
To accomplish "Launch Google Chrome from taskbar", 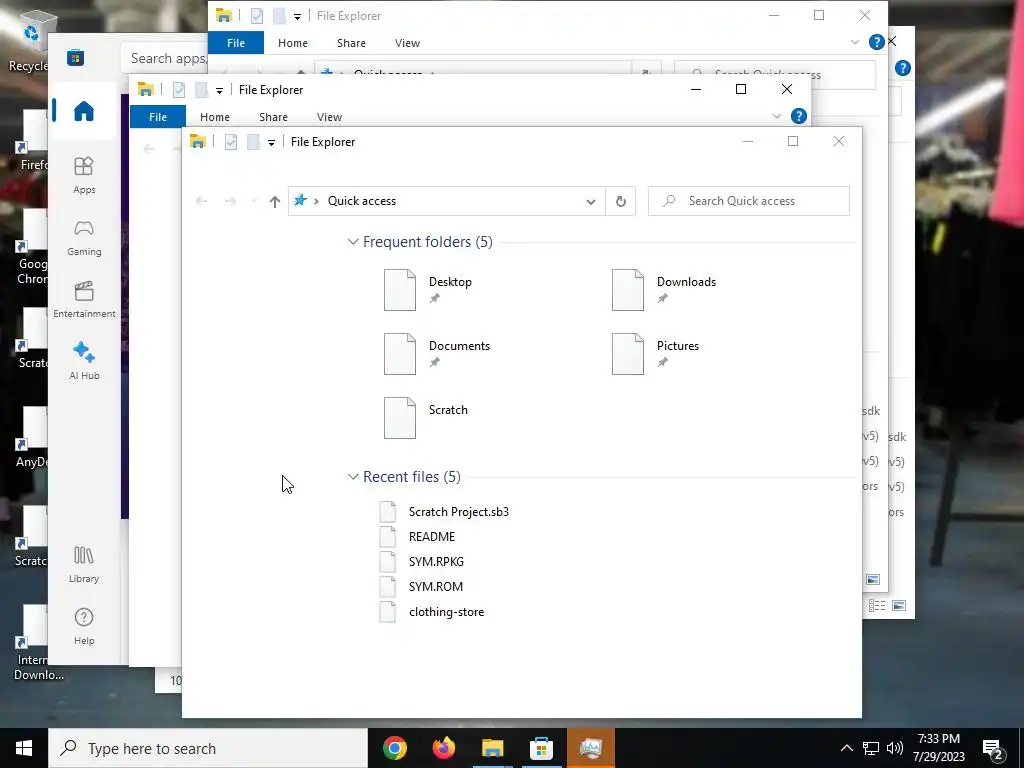I will (x=394, y=748).
